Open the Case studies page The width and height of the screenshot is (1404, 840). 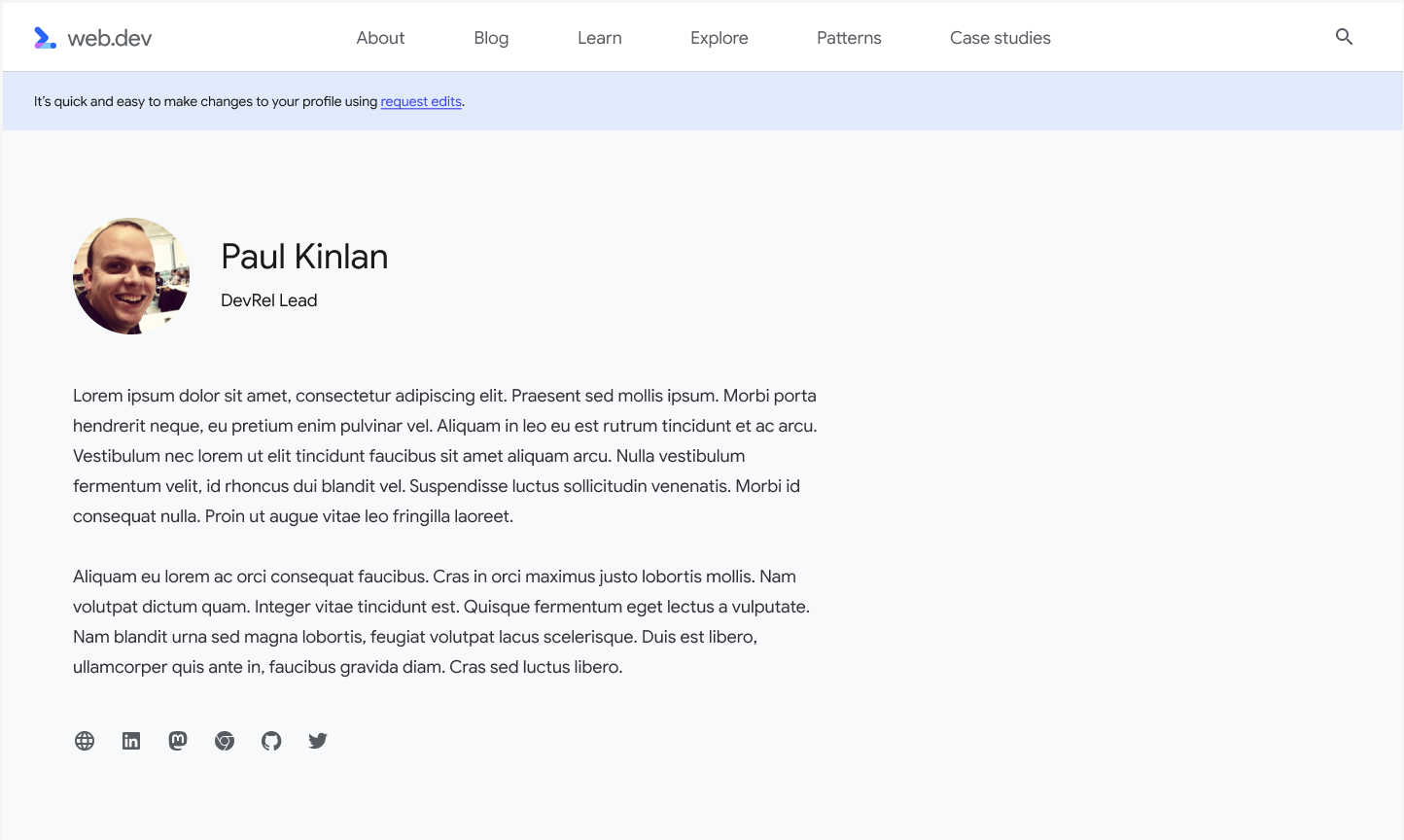(x=1000, y=37)
